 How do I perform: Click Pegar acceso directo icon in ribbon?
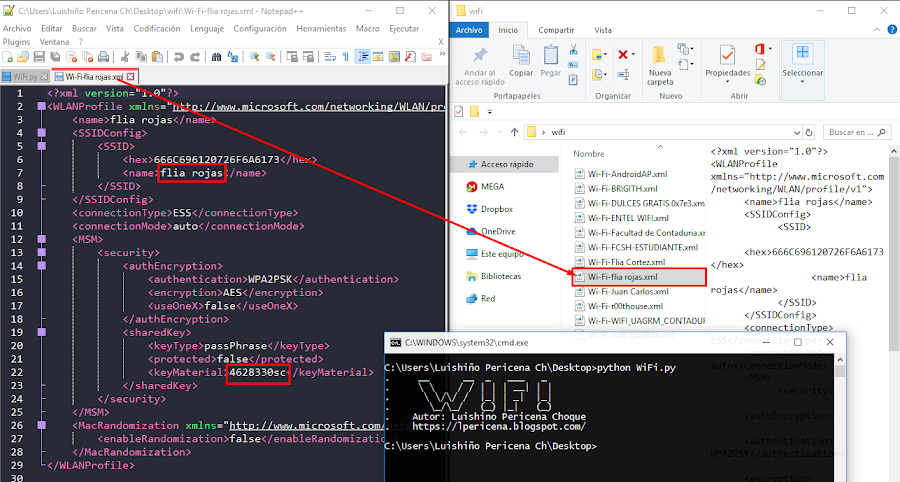pyautogui.click(x=573, y=80)
